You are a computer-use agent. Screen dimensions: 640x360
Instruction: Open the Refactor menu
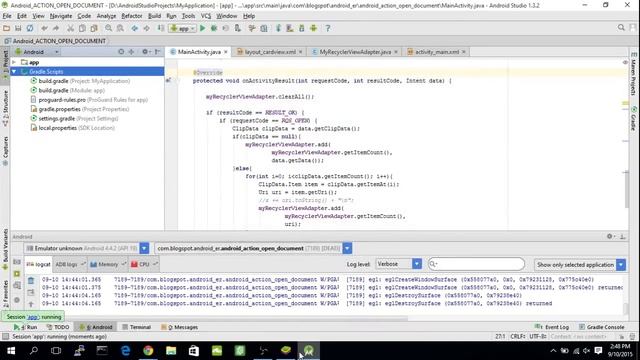[x=131, y=16]
